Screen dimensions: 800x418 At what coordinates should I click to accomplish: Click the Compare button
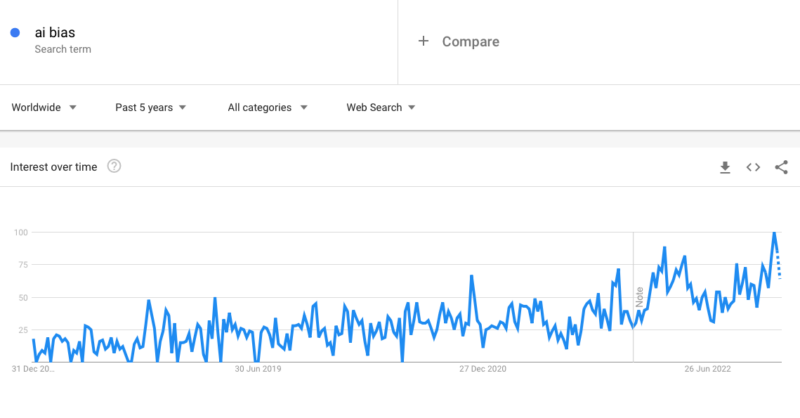(x=470, y=41)
